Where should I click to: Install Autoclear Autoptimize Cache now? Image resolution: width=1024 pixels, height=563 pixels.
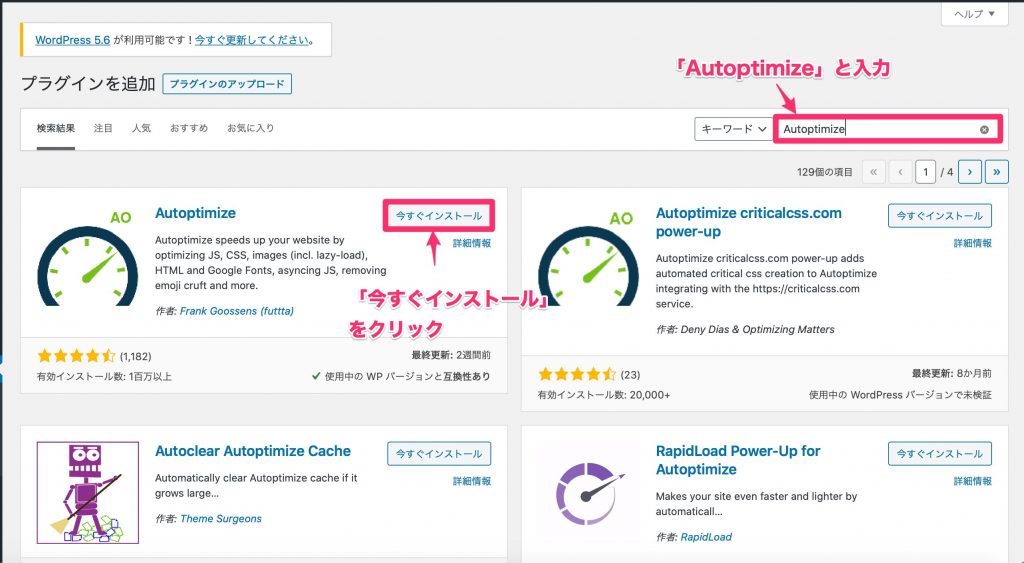[x=439, y=453]
